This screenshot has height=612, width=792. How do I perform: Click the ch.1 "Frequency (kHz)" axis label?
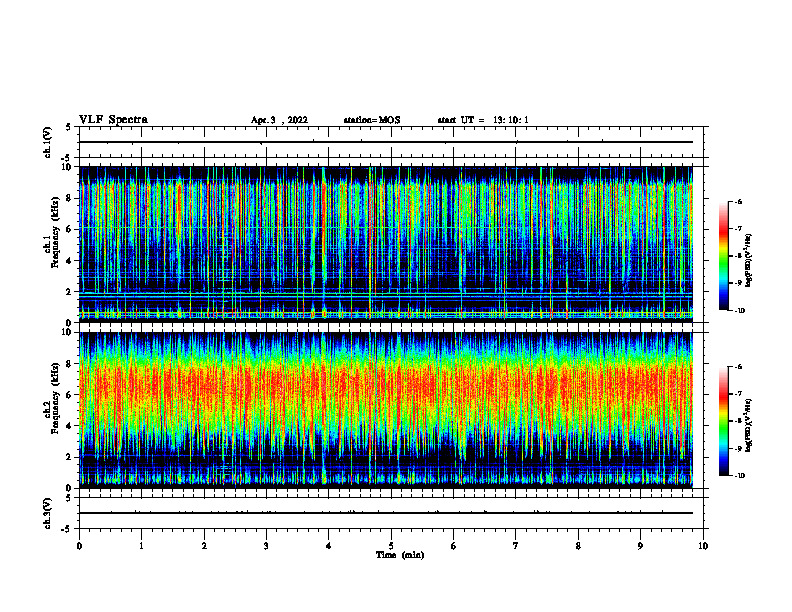tap(56, 232)
